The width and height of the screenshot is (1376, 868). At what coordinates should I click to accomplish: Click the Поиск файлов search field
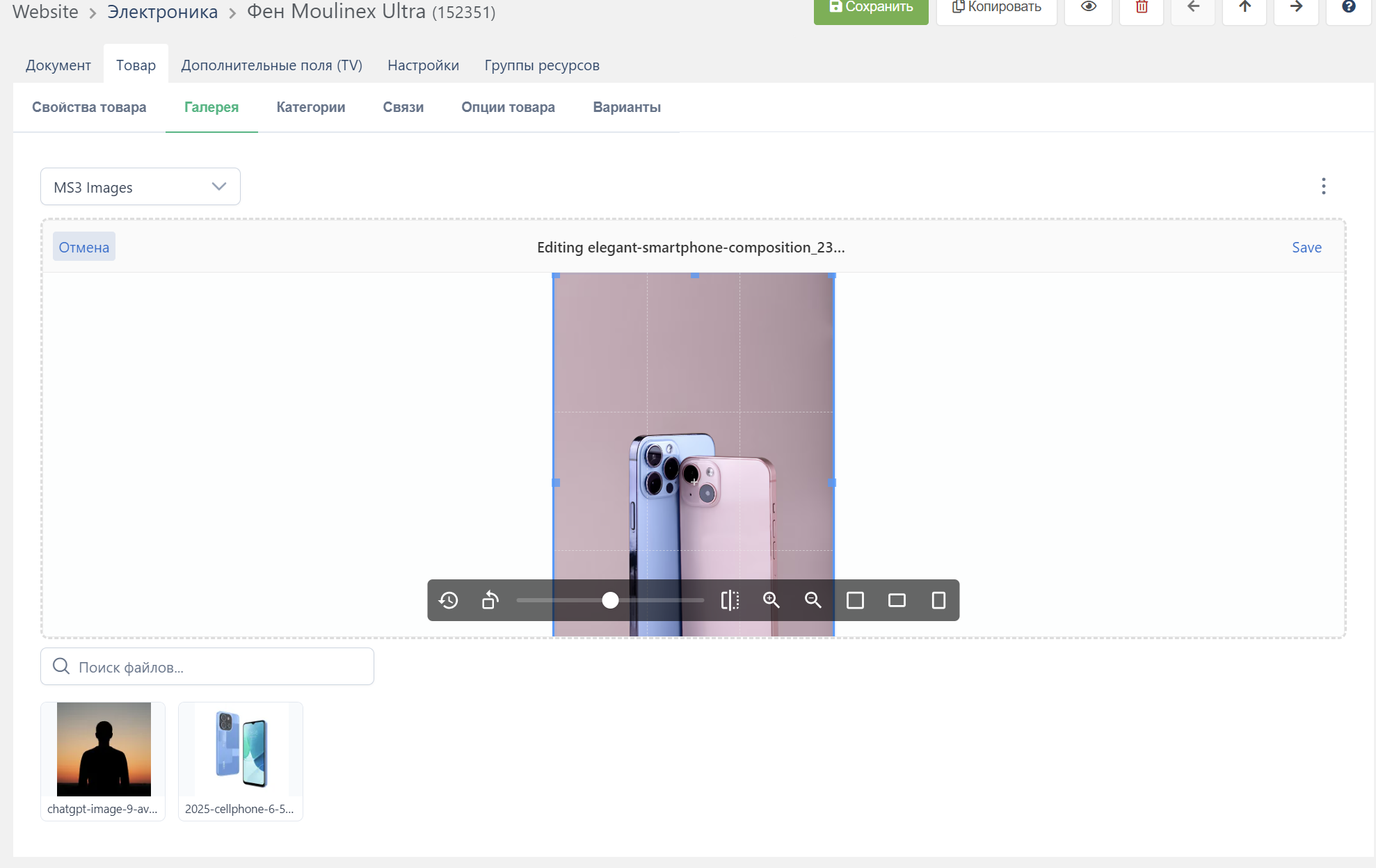tap(207, 667)
